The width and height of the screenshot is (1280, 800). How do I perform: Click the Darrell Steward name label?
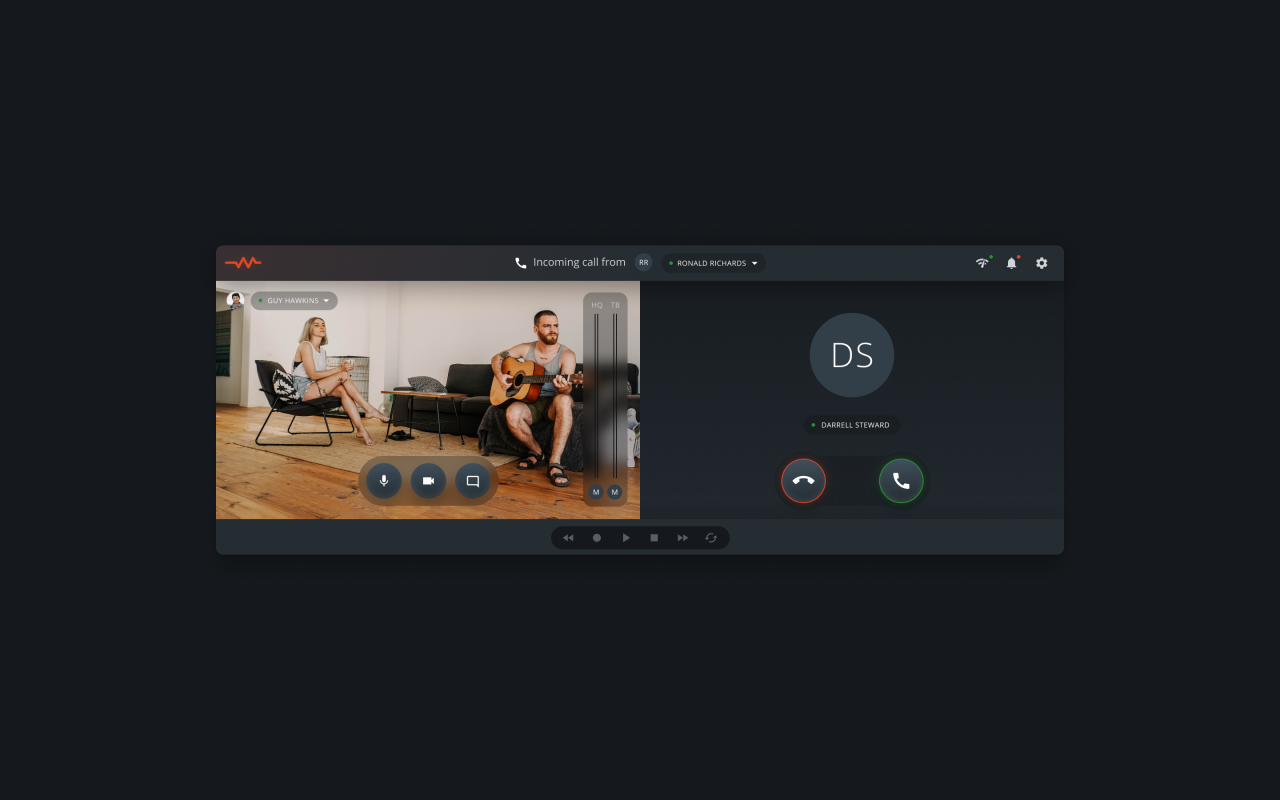854,425
